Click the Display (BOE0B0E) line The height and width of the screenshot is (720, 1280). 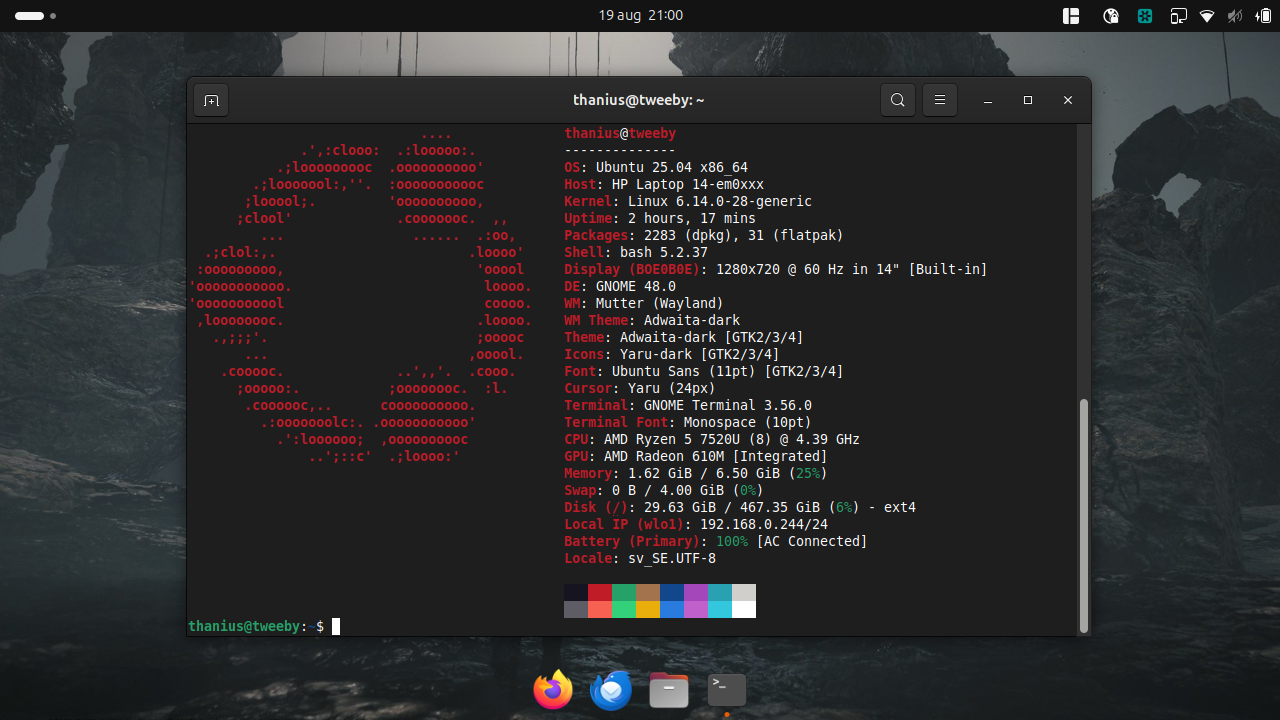(776, 269)
